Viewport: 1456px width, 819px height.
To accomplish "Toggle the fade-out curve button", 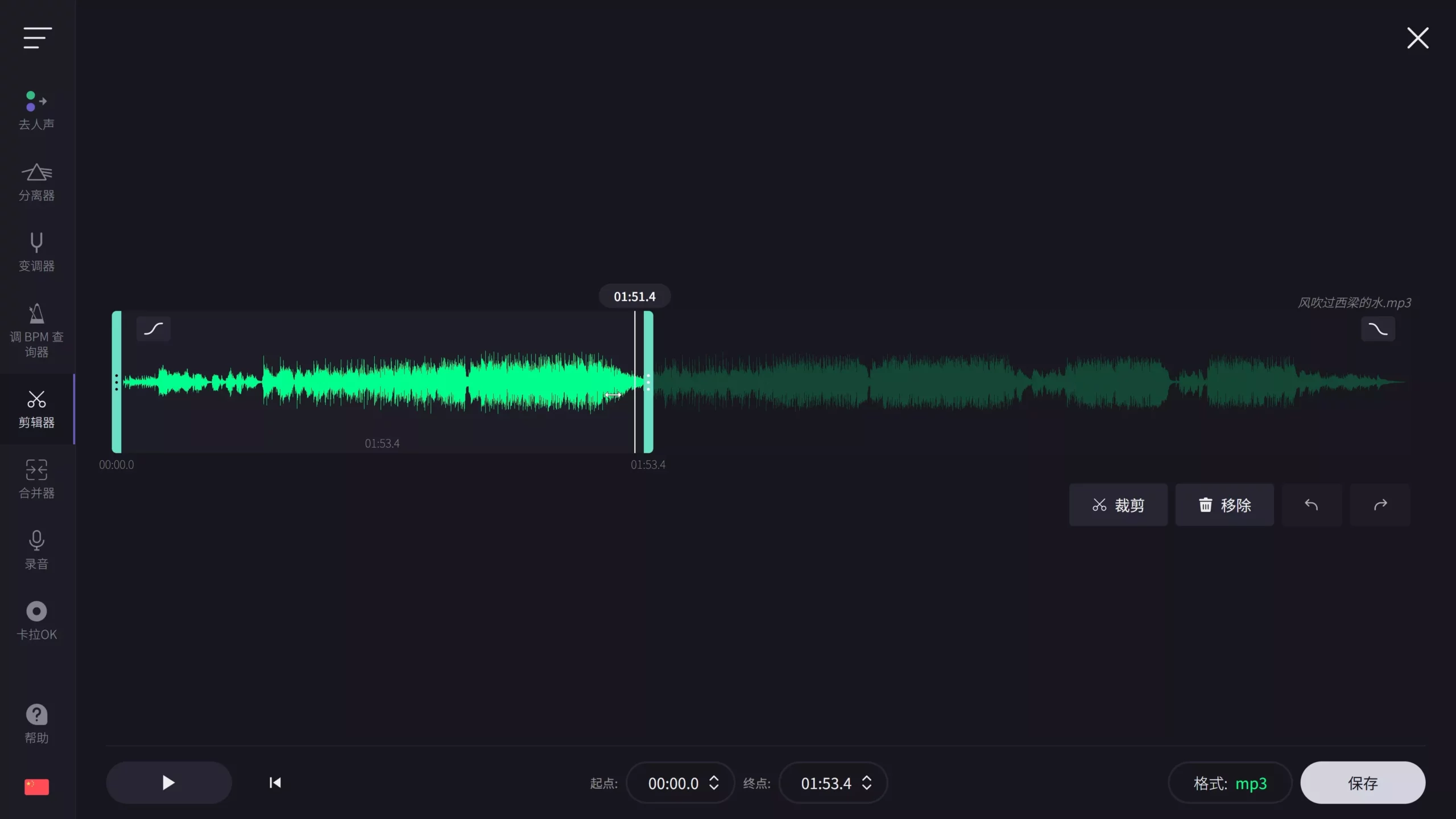I will click(x=1378, y=329).
